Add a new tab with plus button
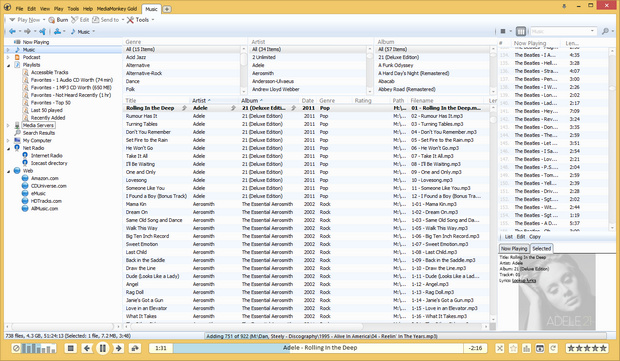The height and width of the screenshot is (361, 620). 167,9
